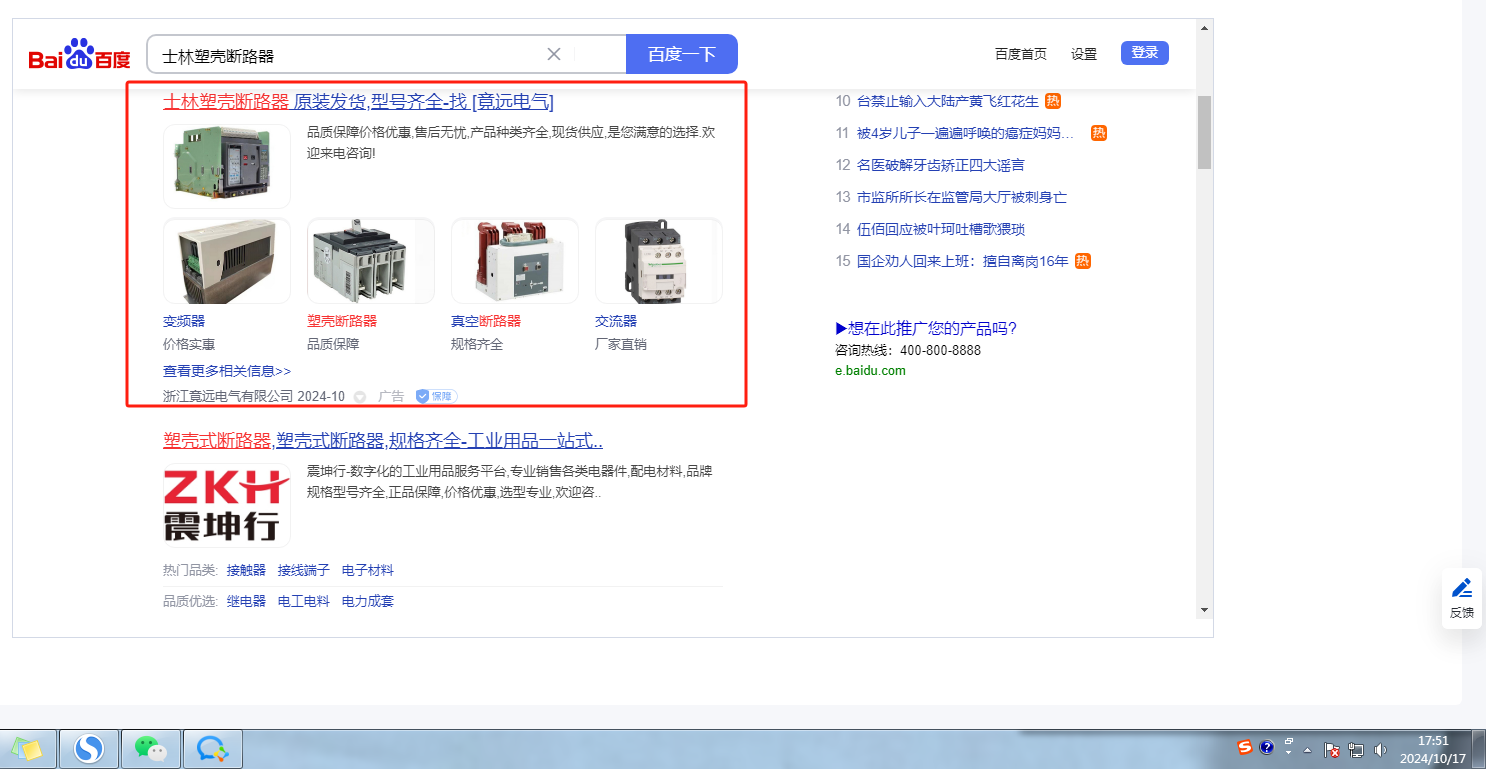Click the 塑壳断路器 product link
The image size is (1486, 769).
[x=342, y=322]
